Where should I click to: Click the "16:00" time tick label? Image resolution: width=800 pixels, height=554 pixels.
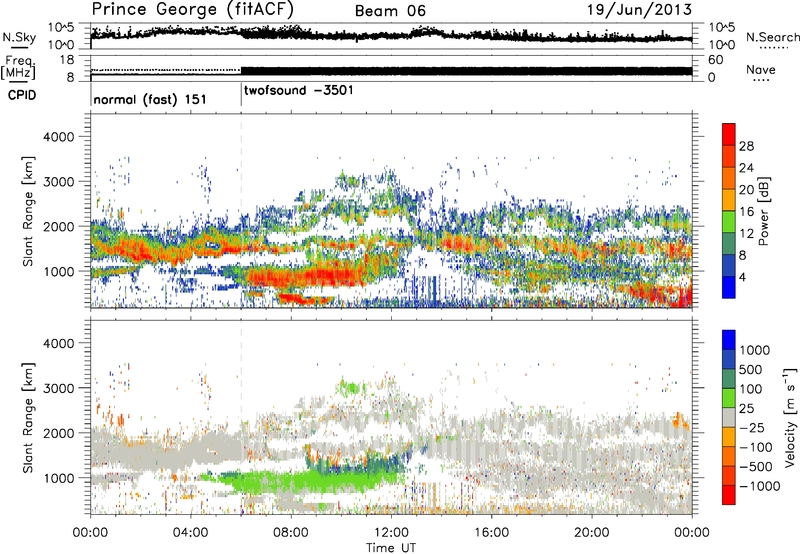coord(491,532)
